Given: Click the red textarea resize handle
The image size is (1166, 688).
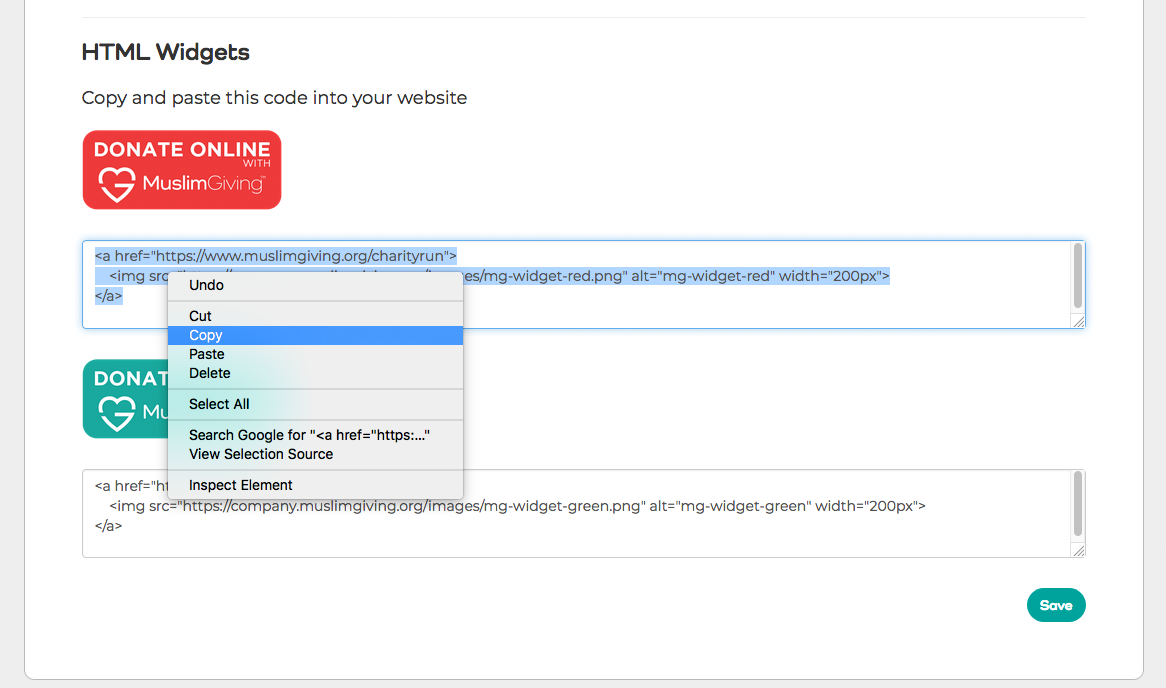Looking at the screenshot, I should [x=1078, y=321].
